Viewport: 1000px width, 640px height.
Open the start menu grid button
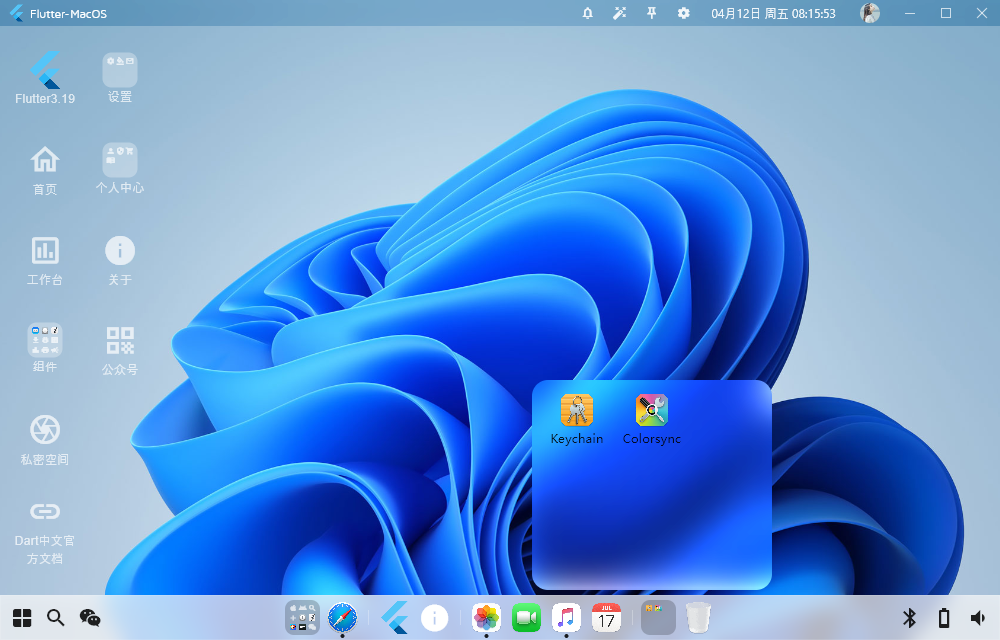point(22,618)
